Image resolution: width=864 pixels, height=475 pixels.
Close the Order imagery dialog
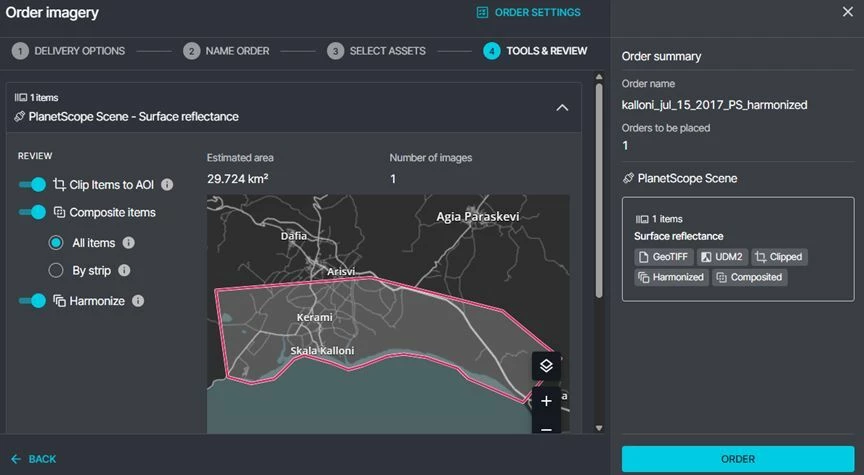point(847,12)
